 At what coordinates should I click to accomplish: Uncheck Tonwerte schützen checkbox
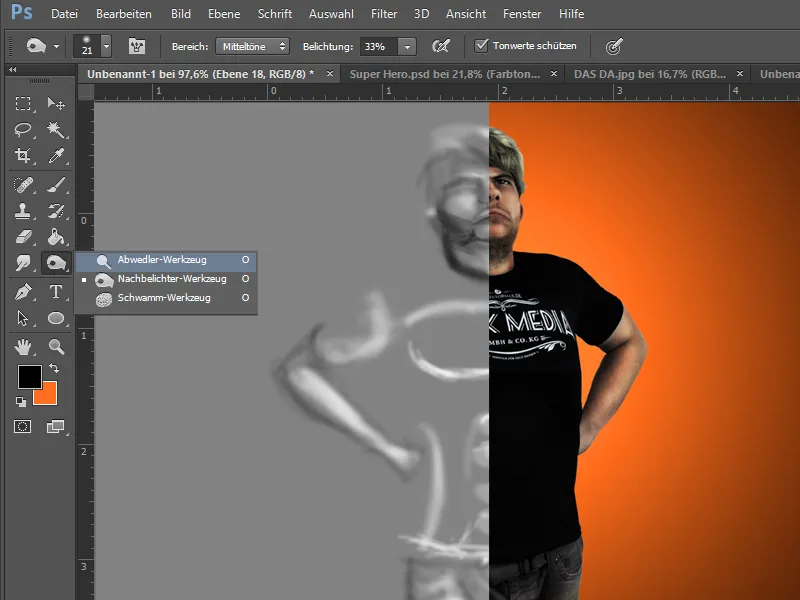pos(481,45)
